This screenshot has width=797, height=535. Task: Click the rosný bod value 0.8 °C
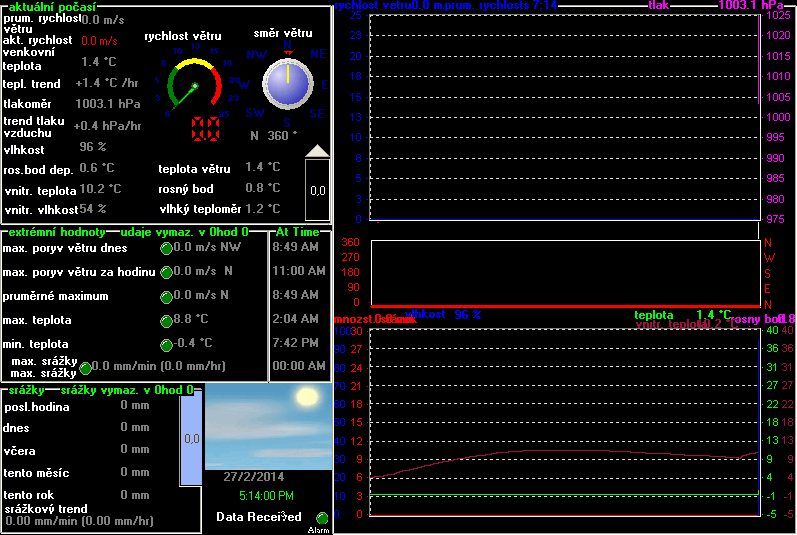(x=262, y=188)
